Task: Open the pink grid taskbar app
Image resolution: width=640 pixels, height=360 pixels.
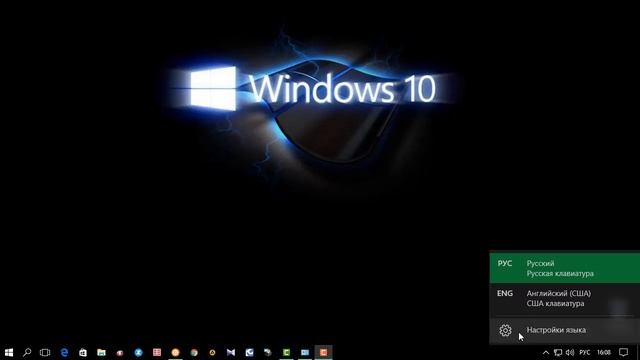Action: point(157,352)
